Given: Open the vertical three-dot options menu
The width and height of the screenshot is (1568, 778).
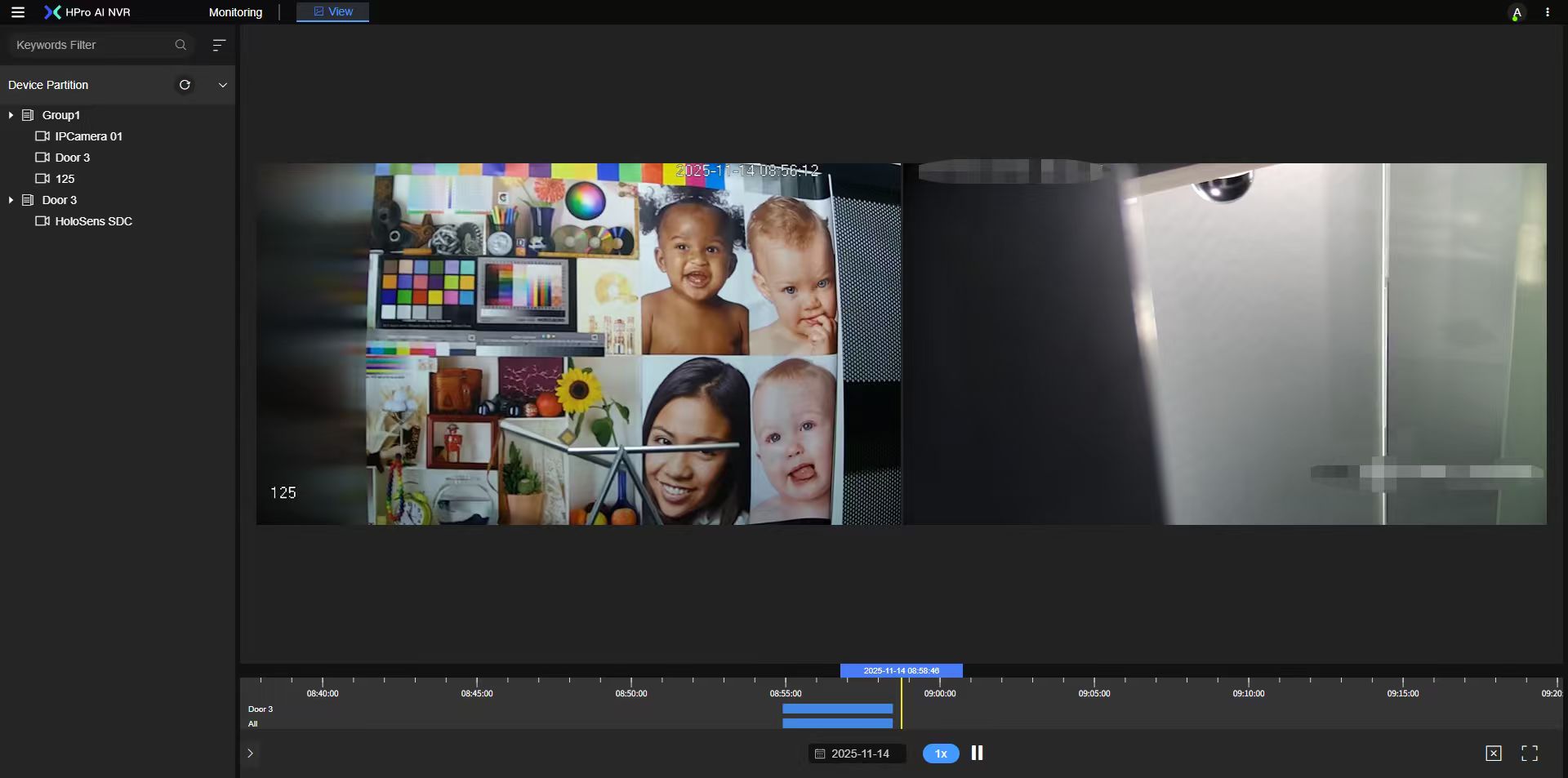Looking at the screenshot, I should [1547, 12].
